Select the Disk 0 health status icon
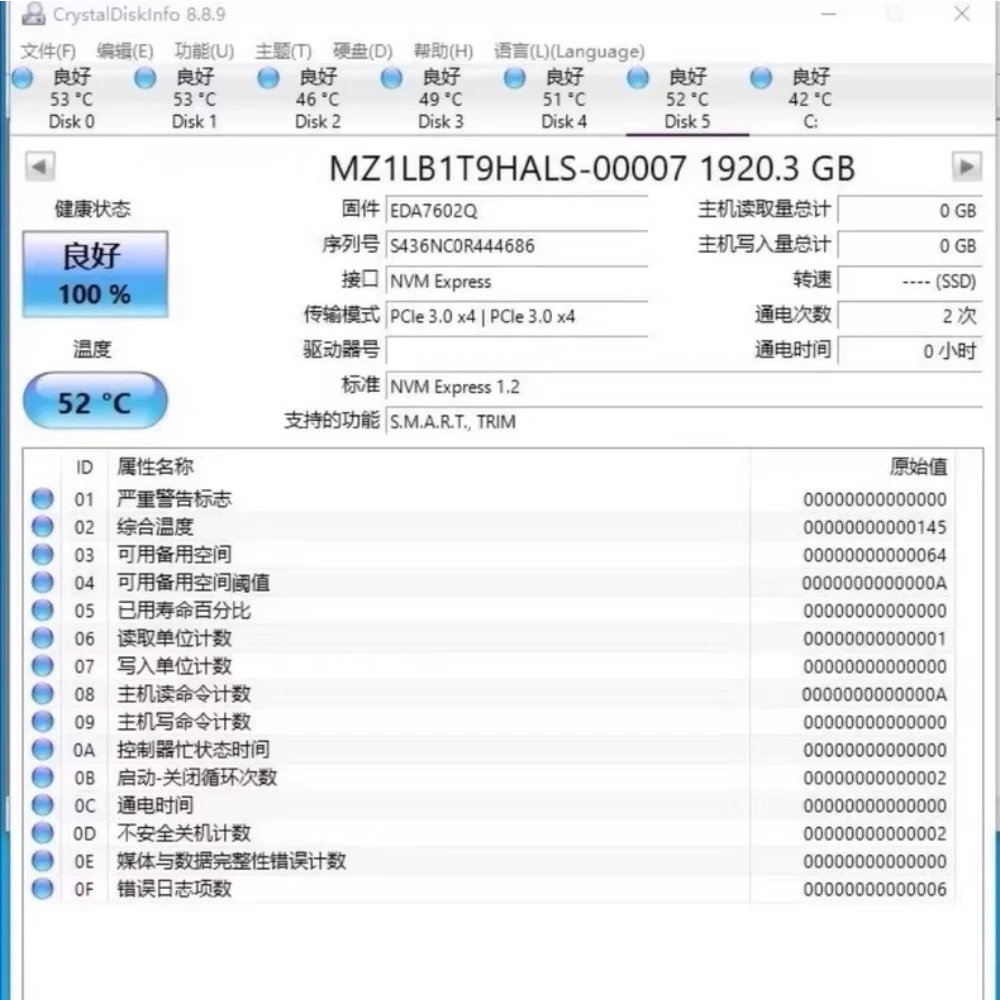Screen dimensions: 1000x1000 pos(23,77)
